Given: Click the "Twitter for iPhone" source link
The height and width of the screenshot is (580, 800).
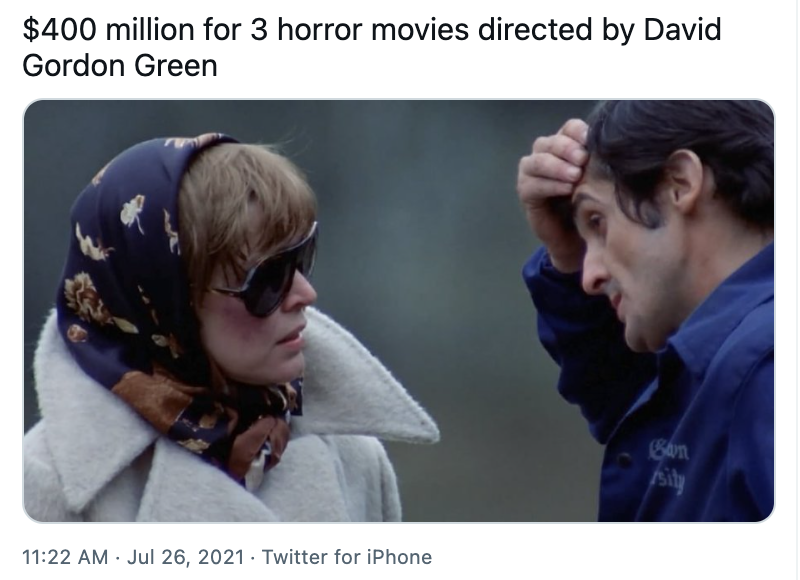Looking at the screenshot, I should [x=347, y=557].
